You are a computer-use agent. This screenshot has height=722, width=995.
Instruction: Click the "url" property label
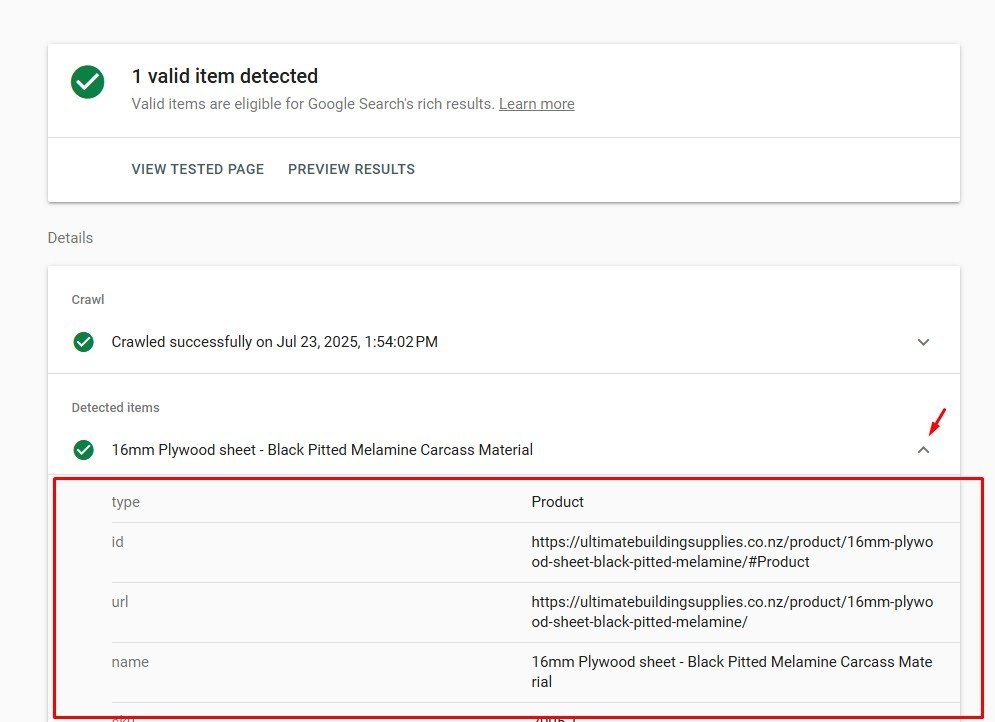[120, 602]
